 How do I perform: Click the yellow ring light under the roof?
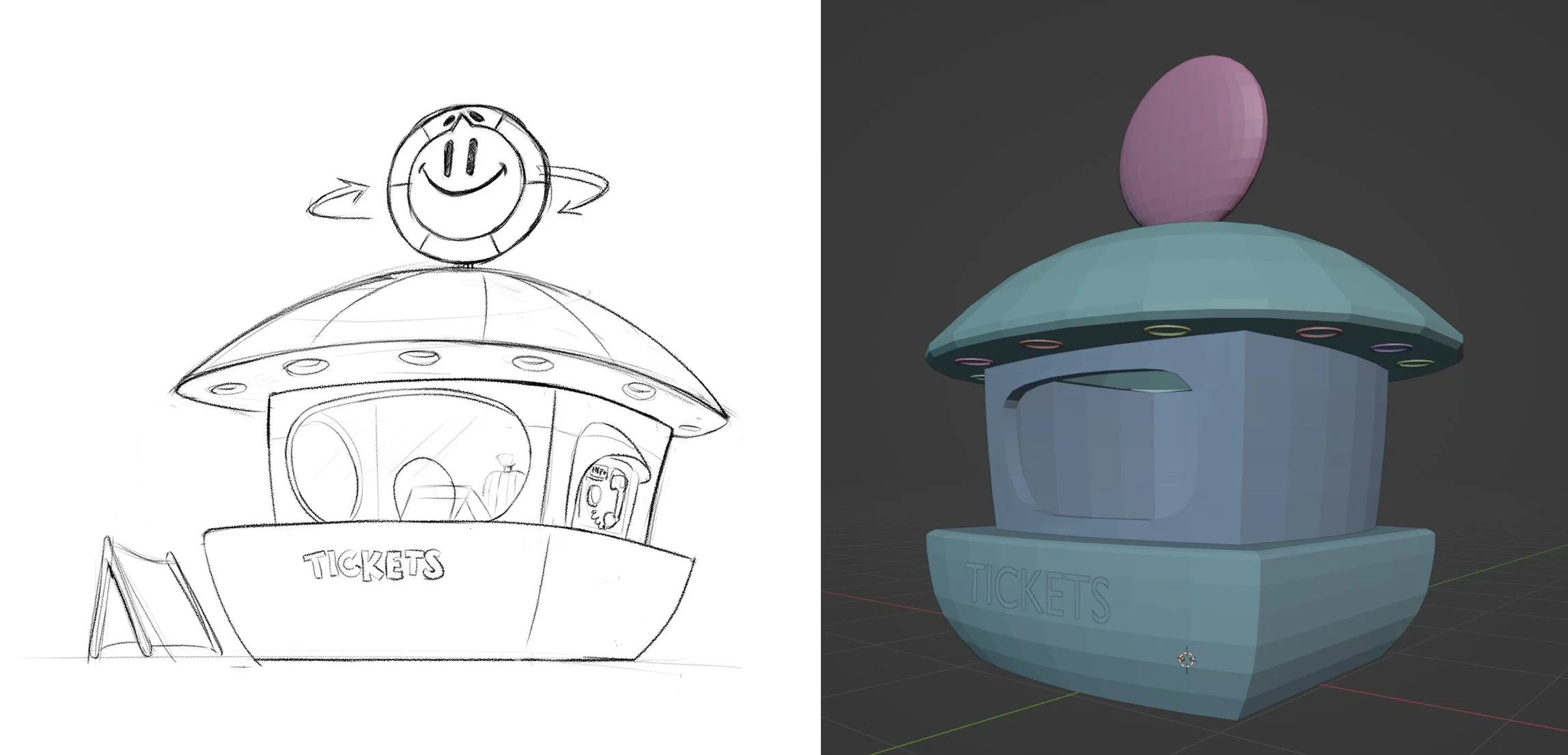pyautogui.click(x=1168, y=331)
